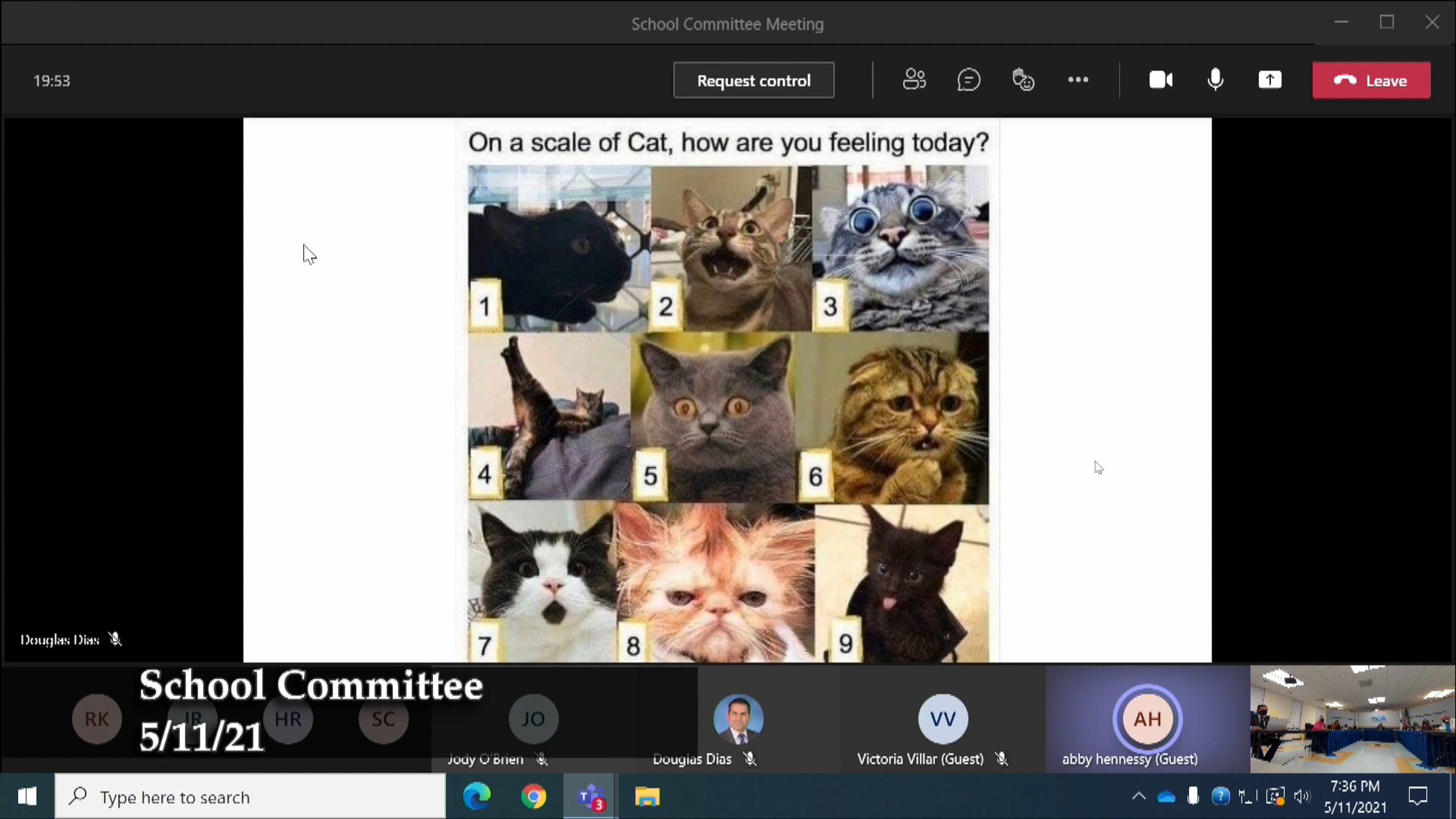This screenshot has width=1456, height=819.
Task: Click Douglas Dias's profile photo tile
Action: pos(738,719)
